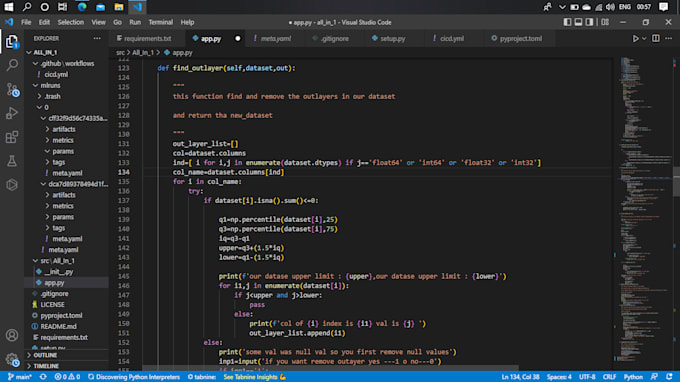Open Customize Layout icon

(x=605, y=22)
